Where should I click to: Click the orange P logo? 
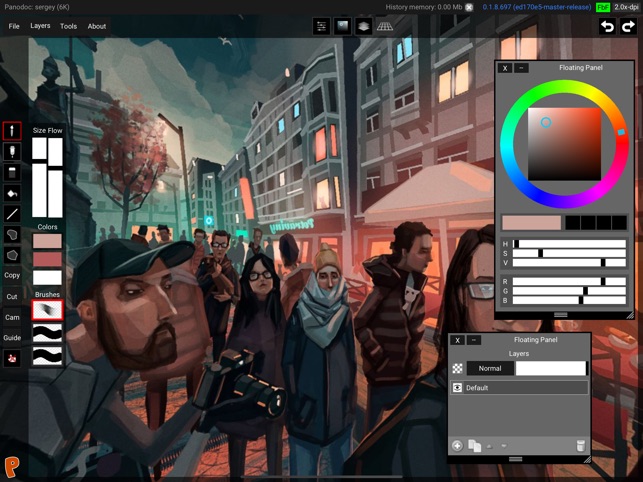point(12,468)
